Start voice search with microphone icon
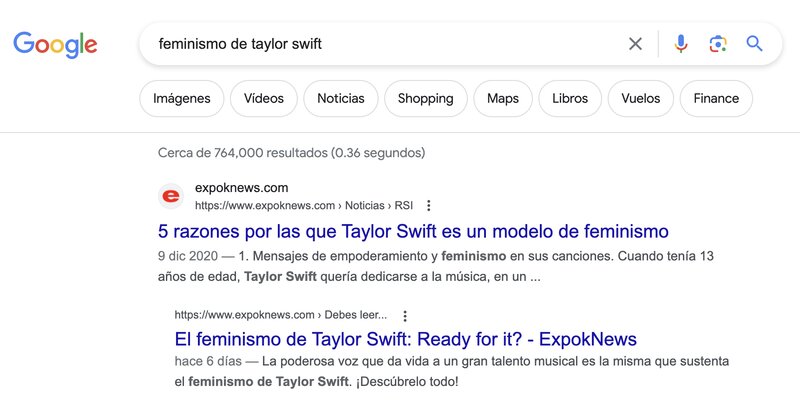This screenshot has height=412, width=800. click(x=680, y=44)
